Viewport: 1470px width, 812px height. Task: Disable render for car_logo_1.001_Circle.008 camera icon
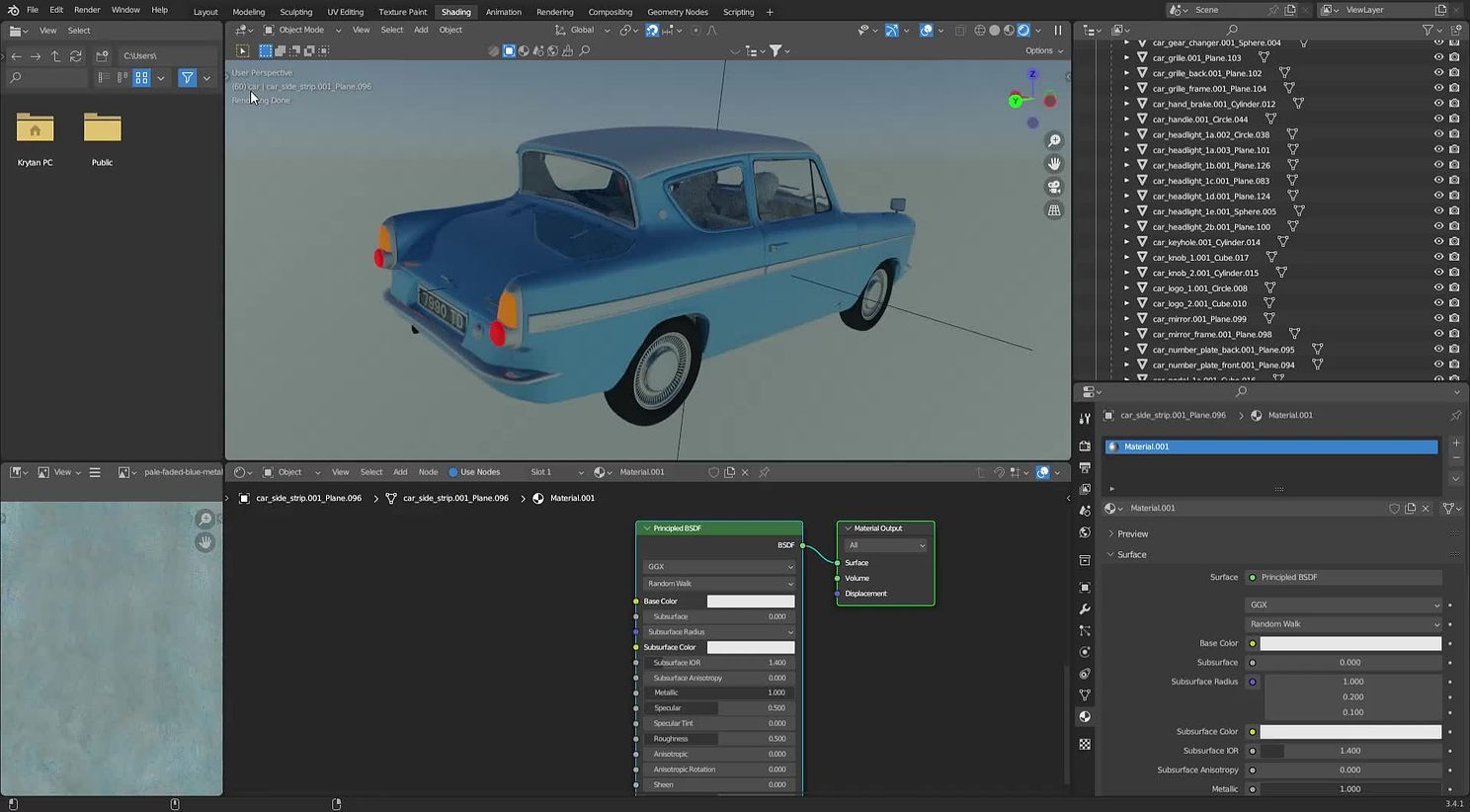pos(1454,288)
